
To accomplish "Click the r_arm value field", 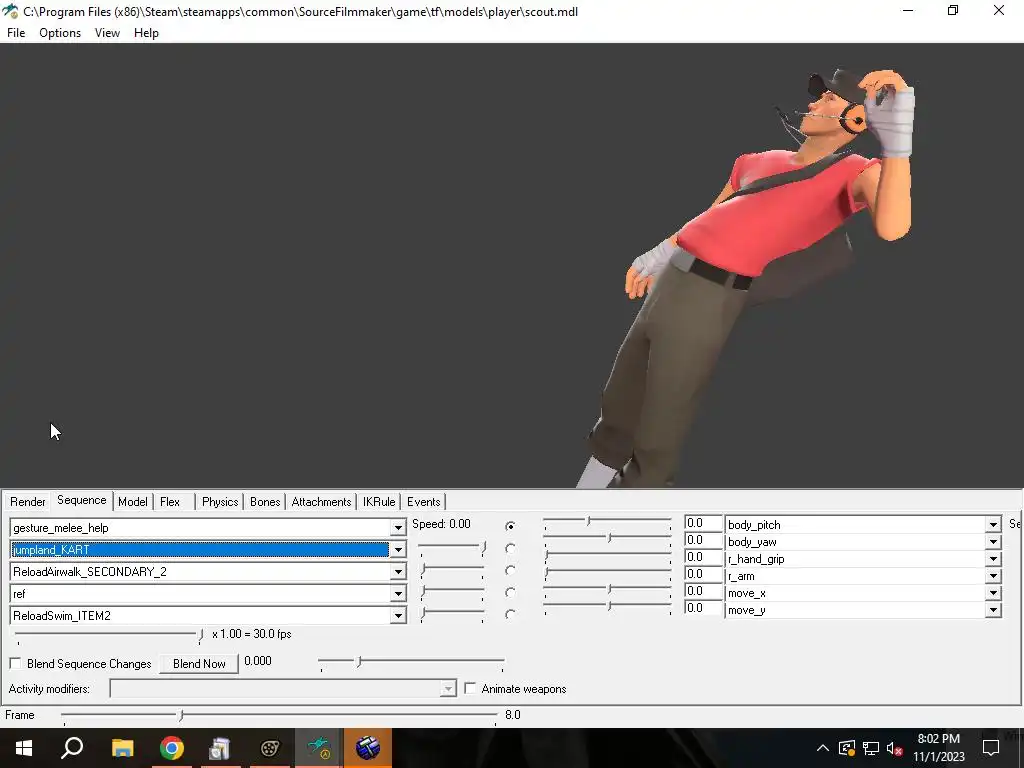I will 703,574.
